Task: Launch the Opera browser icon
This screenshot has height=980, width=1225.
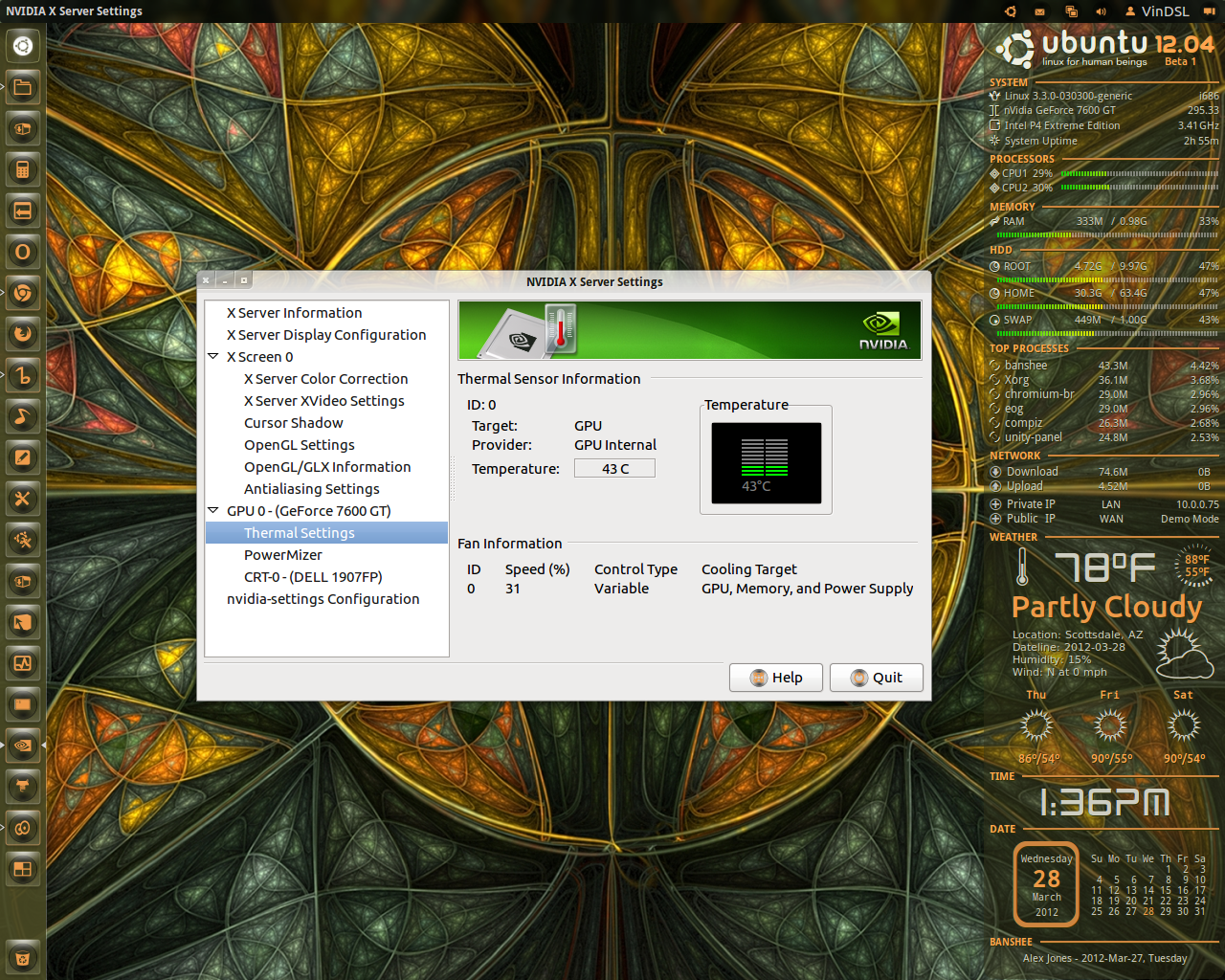Action: pyautogui.click(x=23, y=252)
